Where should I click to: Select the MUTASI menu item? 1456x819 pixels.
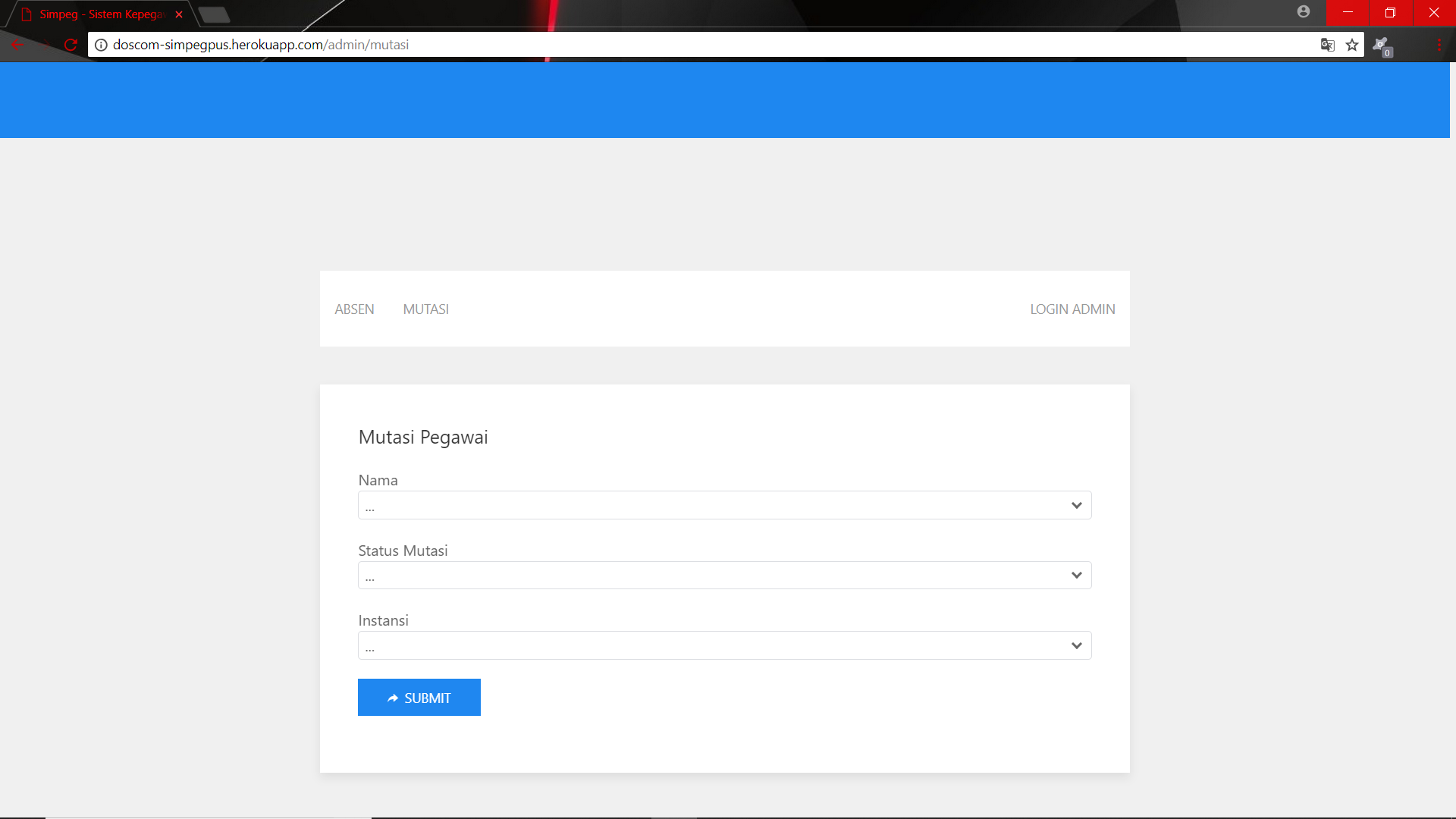(425, 309)
